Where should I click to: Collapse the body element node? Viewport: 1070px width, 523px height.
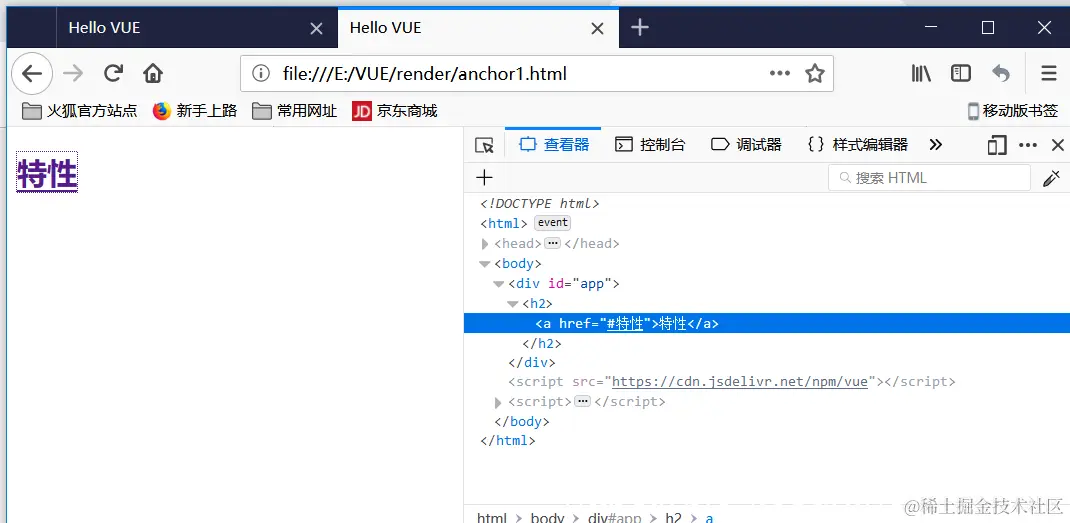point(485,264)
